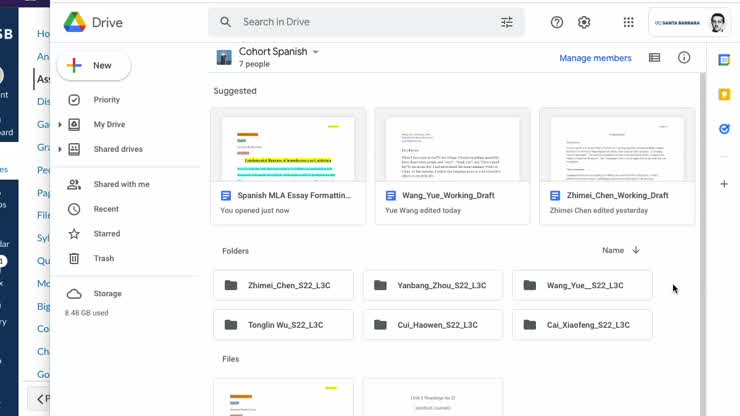740x416 pixels.
Task: Expand Shared drives tree arrow
Action: [60, 149]
